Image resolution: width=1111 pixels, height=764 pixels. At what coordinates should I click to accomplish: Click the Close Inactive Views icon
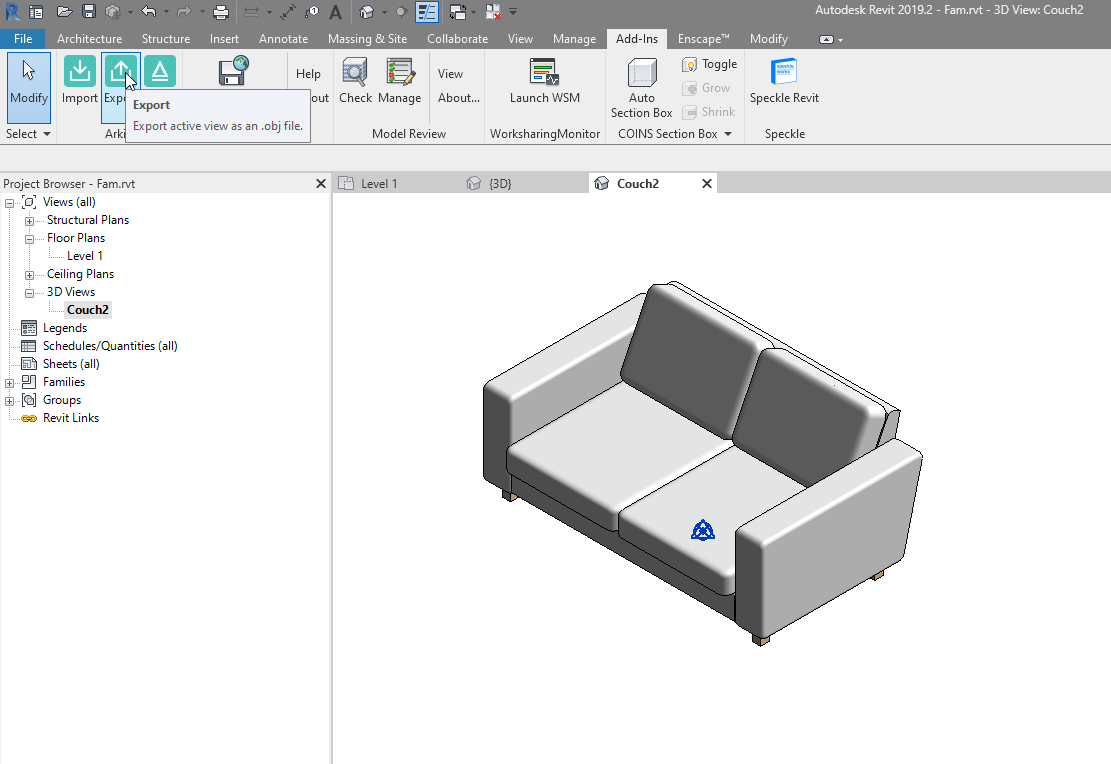(x=493, y=11)
